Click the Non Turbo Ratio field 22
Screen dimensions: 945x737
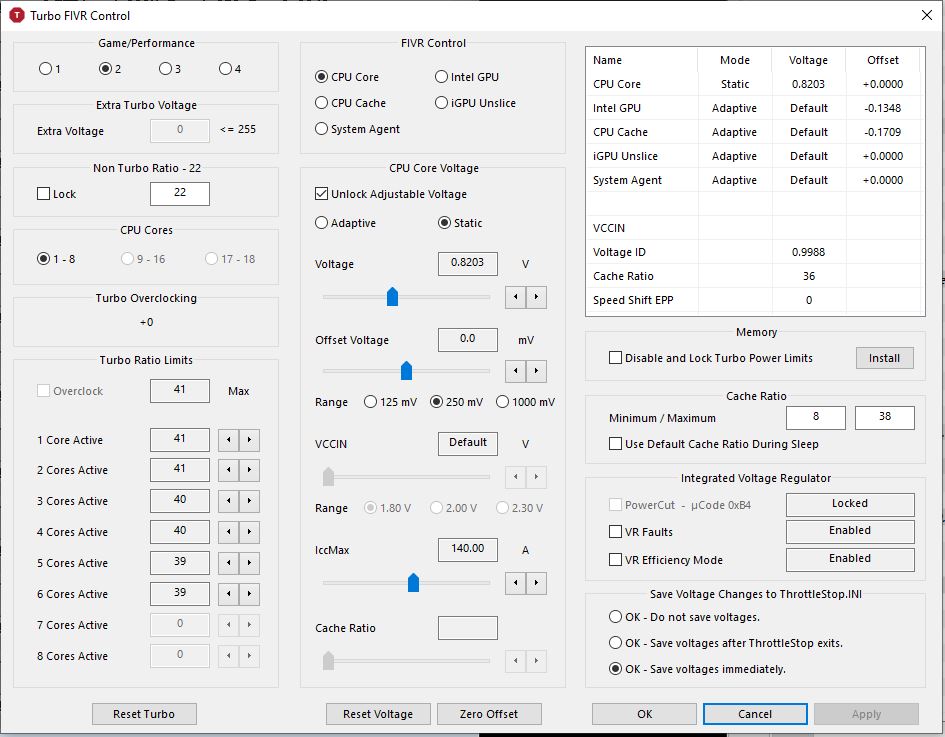180,193
